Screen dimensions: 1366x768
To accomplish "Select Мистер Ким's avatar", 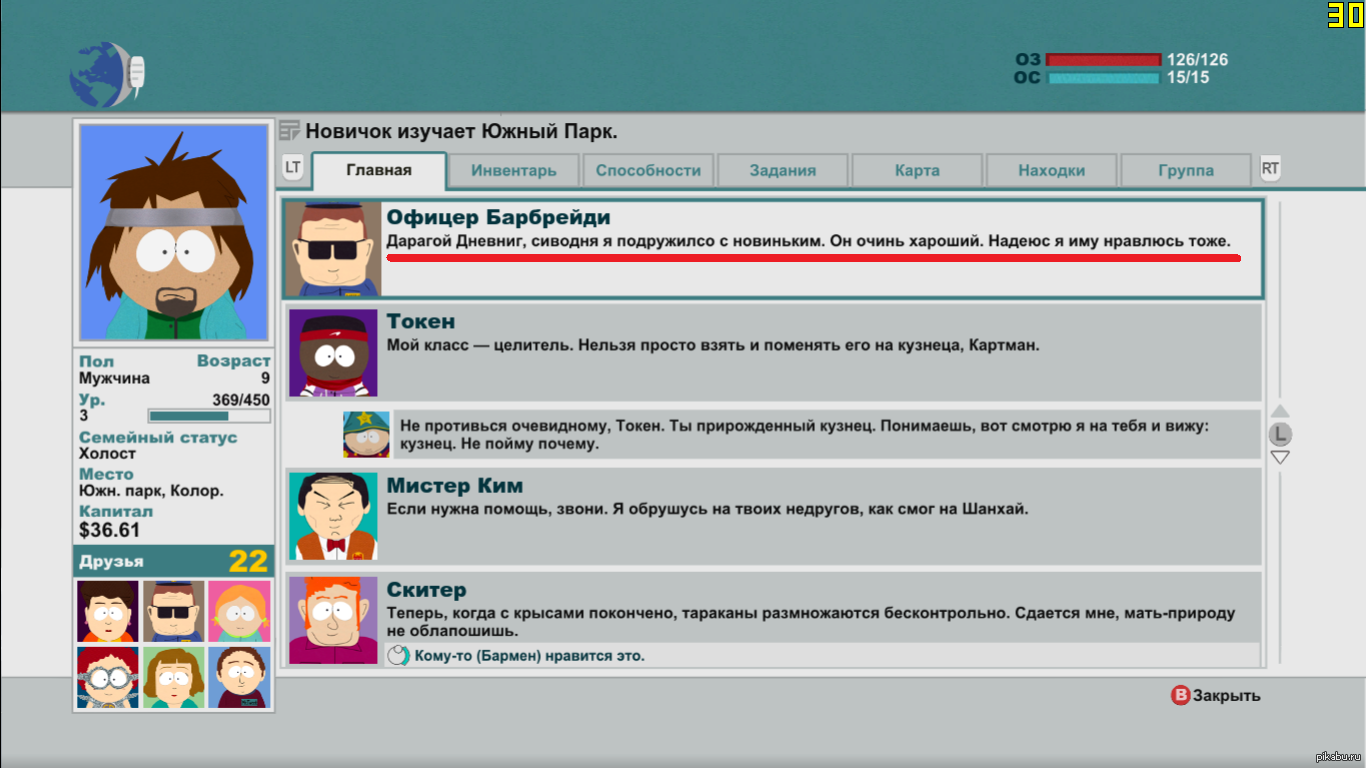I will click(x=333, y=516).
